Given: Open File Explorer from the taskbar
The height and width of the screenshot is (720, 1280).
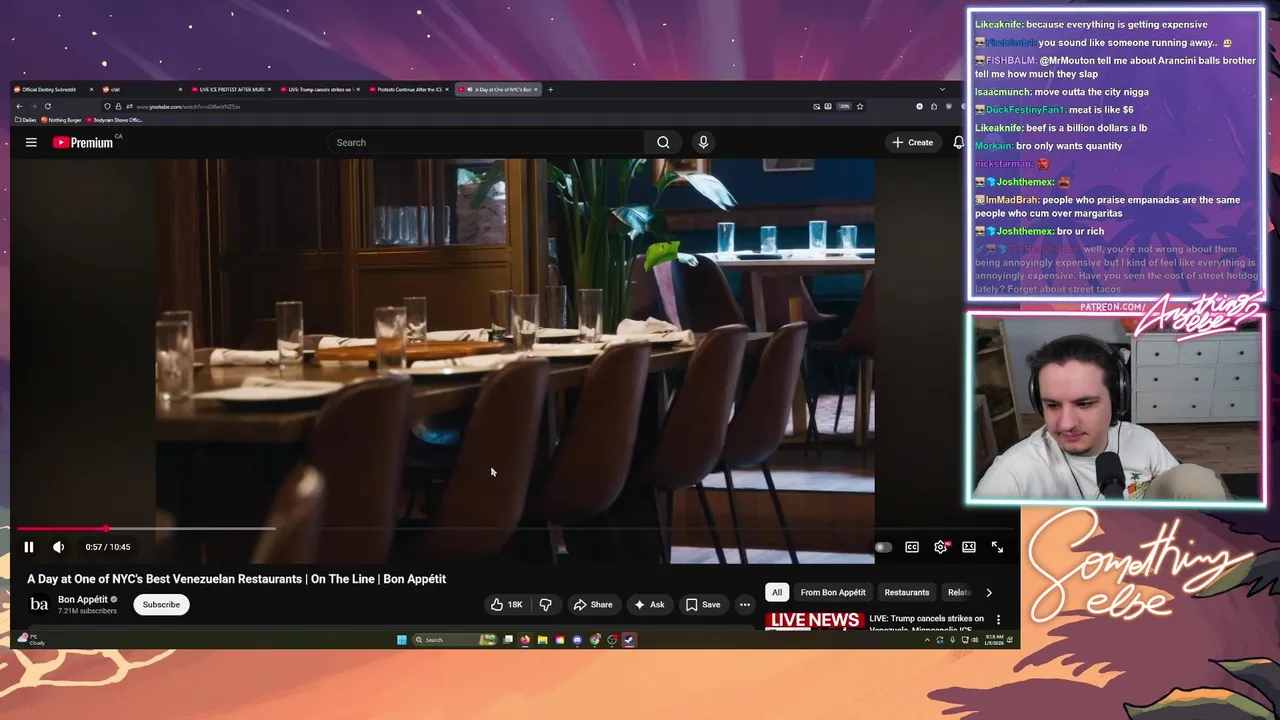Looking at the screenshot, I should (x=542, y=640).
